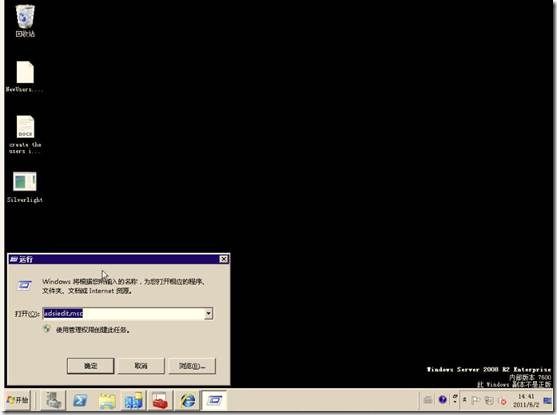Close the 运行 (Run) dialog
The image size is (557, 415).
223,259
